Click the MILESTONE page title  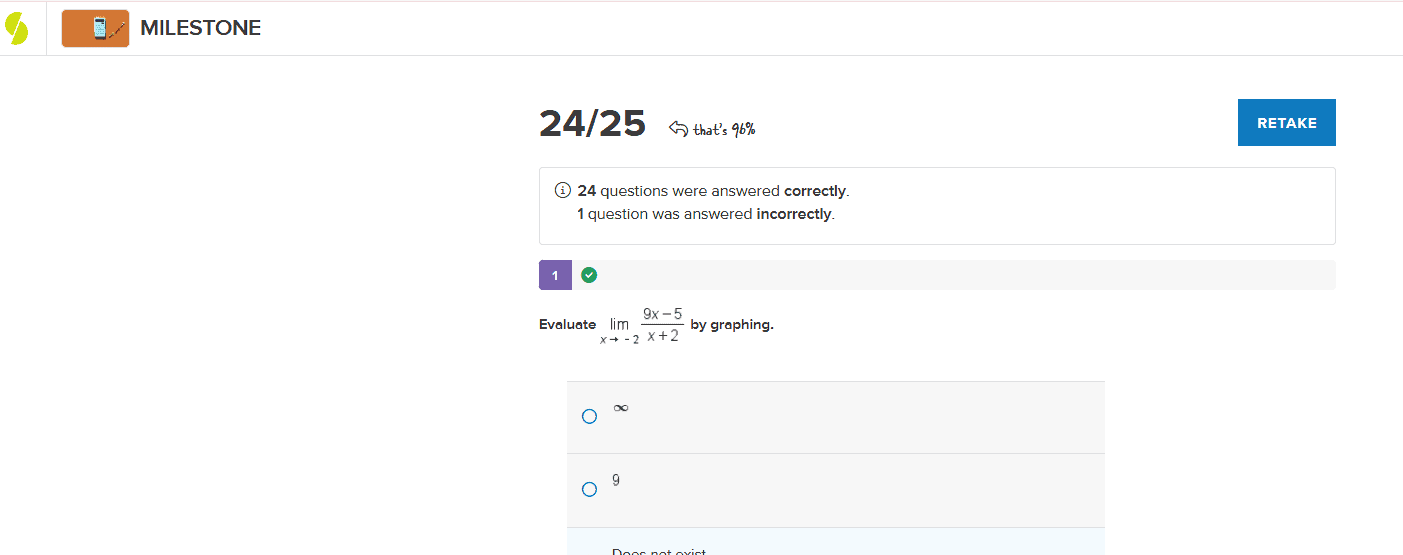click(200, 29)
